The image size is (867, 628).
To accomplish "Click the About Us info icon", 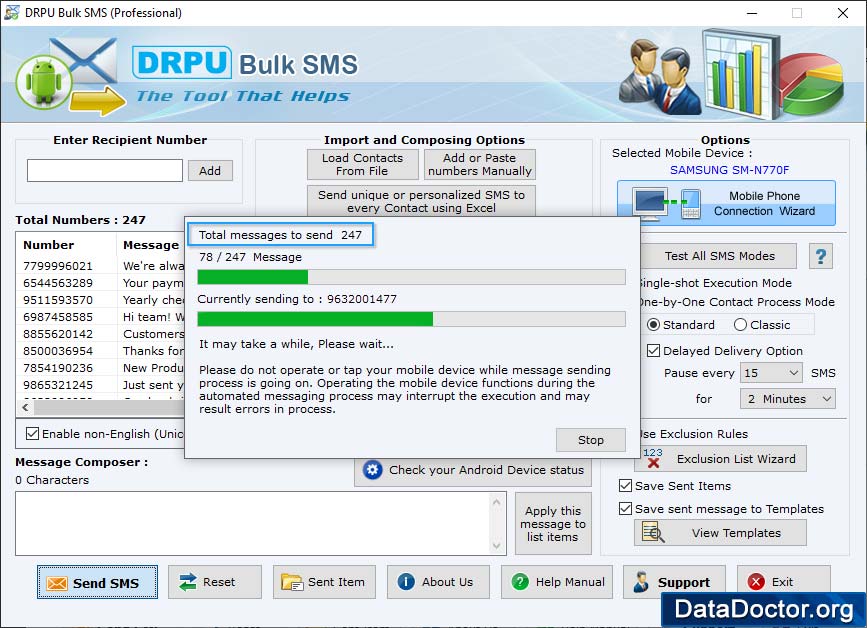I will (406, 582).
